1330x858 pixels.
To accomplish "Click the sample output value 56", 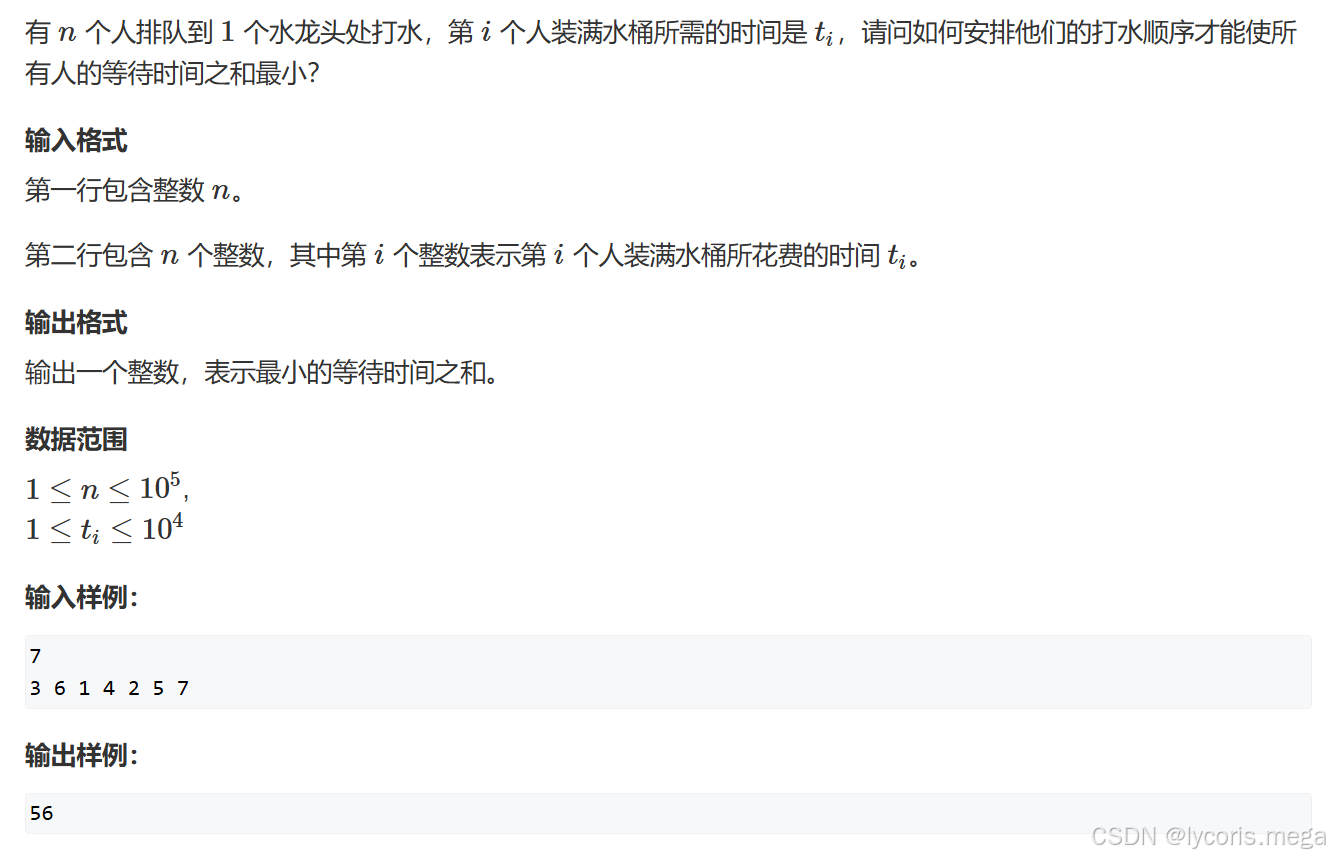I will 41,813.
